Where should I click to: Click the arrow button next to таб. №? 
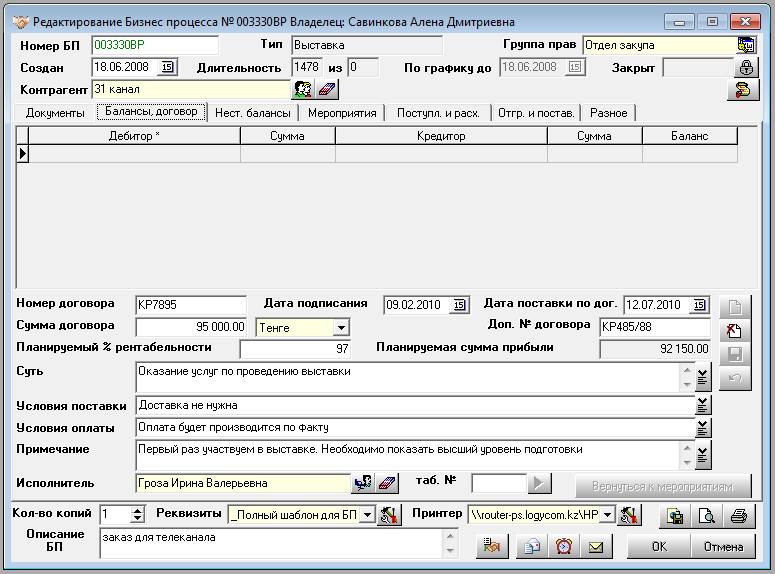click(x=539, y=484)
